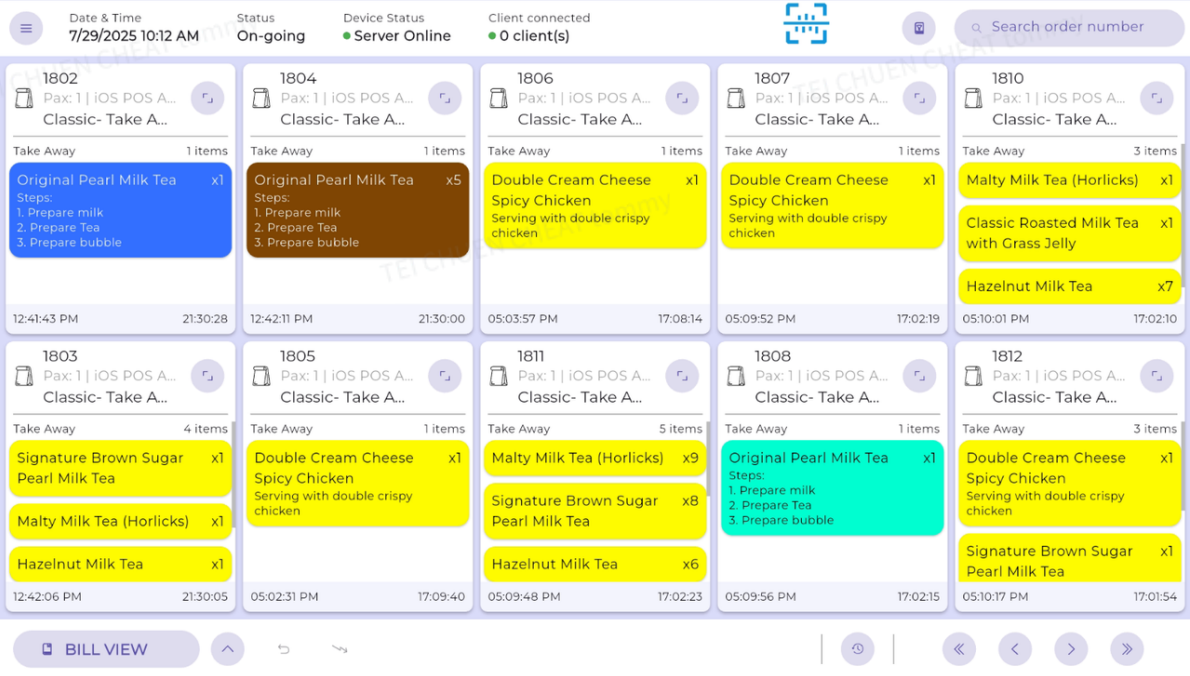Expand order 1802 card
The width and height of the screenshot is (1190, 676).
(x=207, y=98)
